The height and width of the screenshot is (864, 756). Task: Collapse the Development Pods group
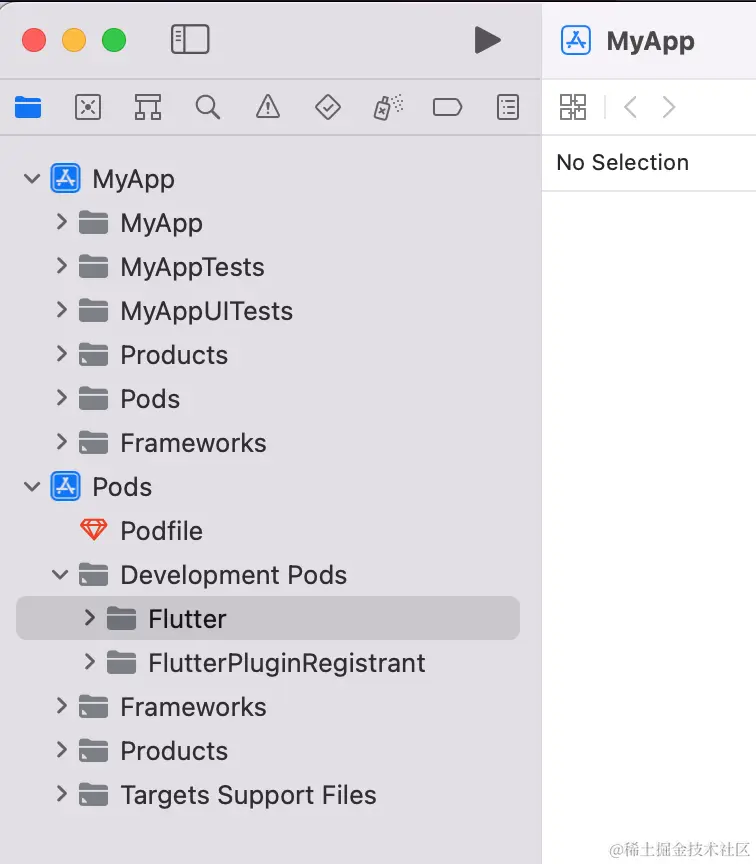[61, 575]
